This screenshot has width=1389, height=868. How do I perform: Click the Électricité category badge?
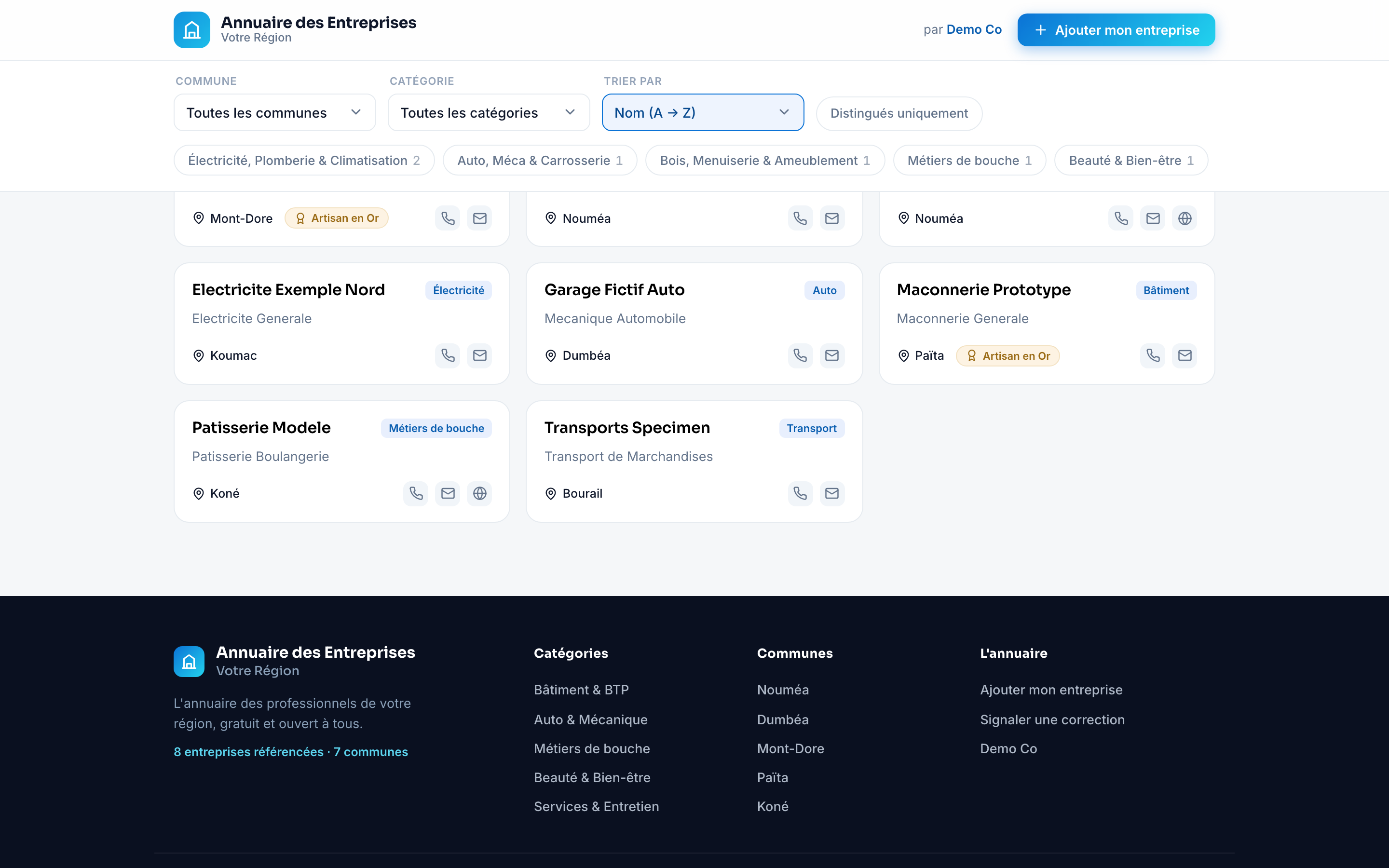pyautogui.click(x=458, y=290)
